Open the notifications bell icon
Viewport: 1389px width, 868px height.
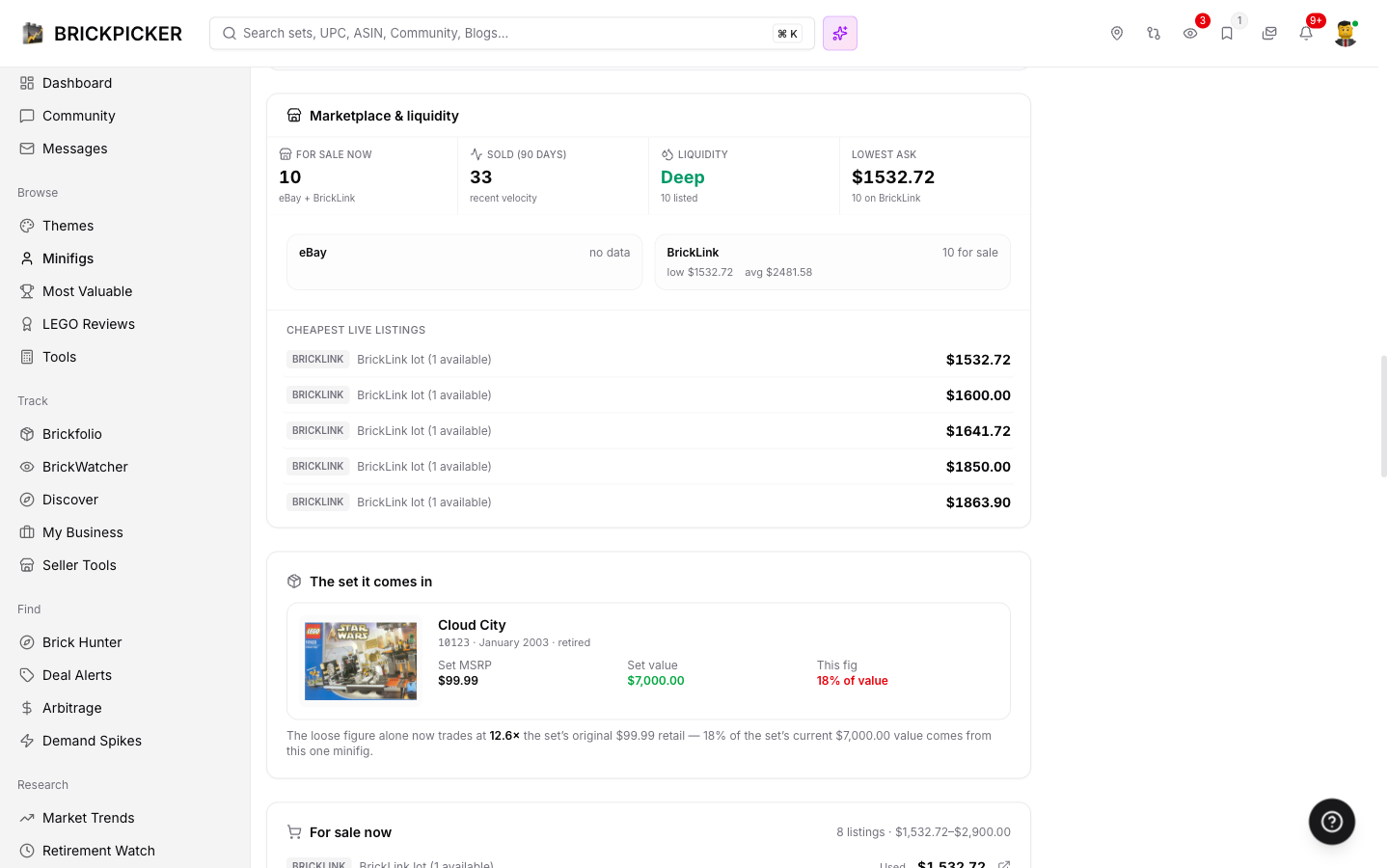(x=1306, y=34)
